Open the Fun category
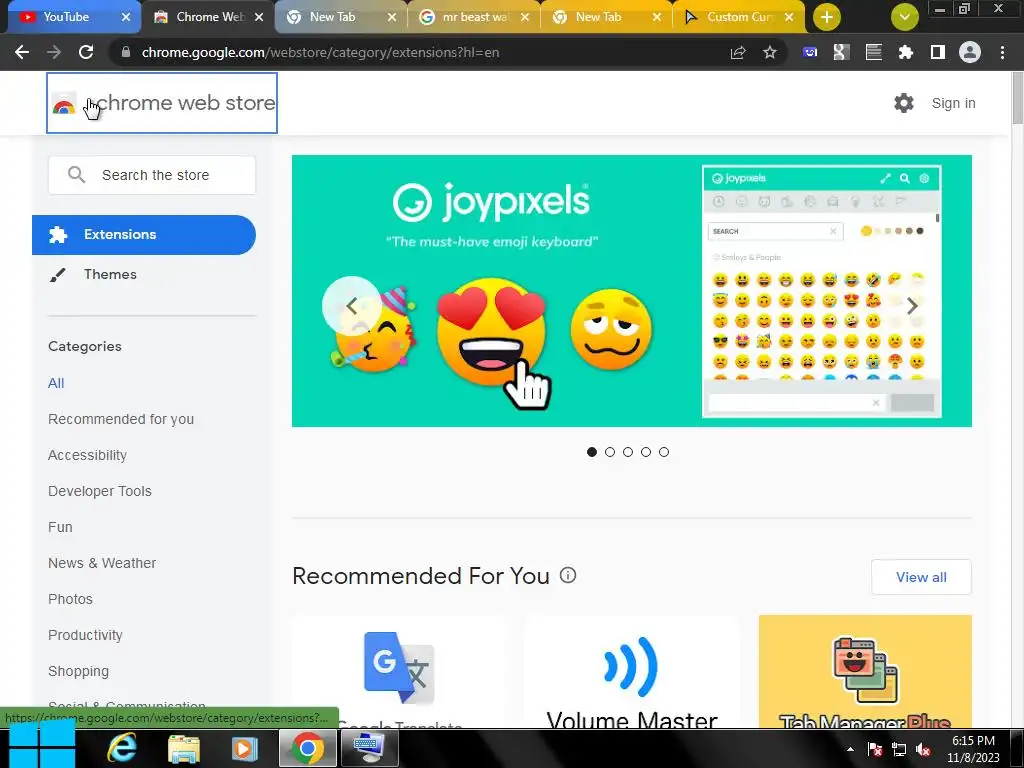 (60, 527)
